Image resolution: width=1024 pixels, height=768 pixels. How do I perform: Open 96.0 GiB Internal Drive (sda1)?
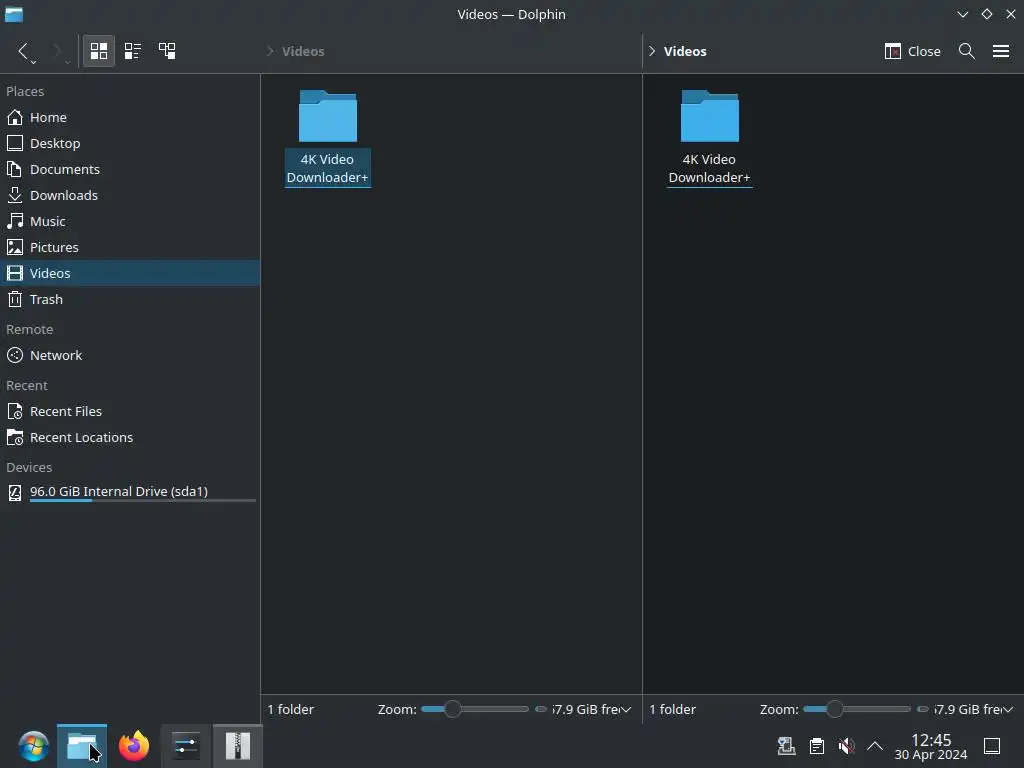pyautogui.click(x=130, y=492)
